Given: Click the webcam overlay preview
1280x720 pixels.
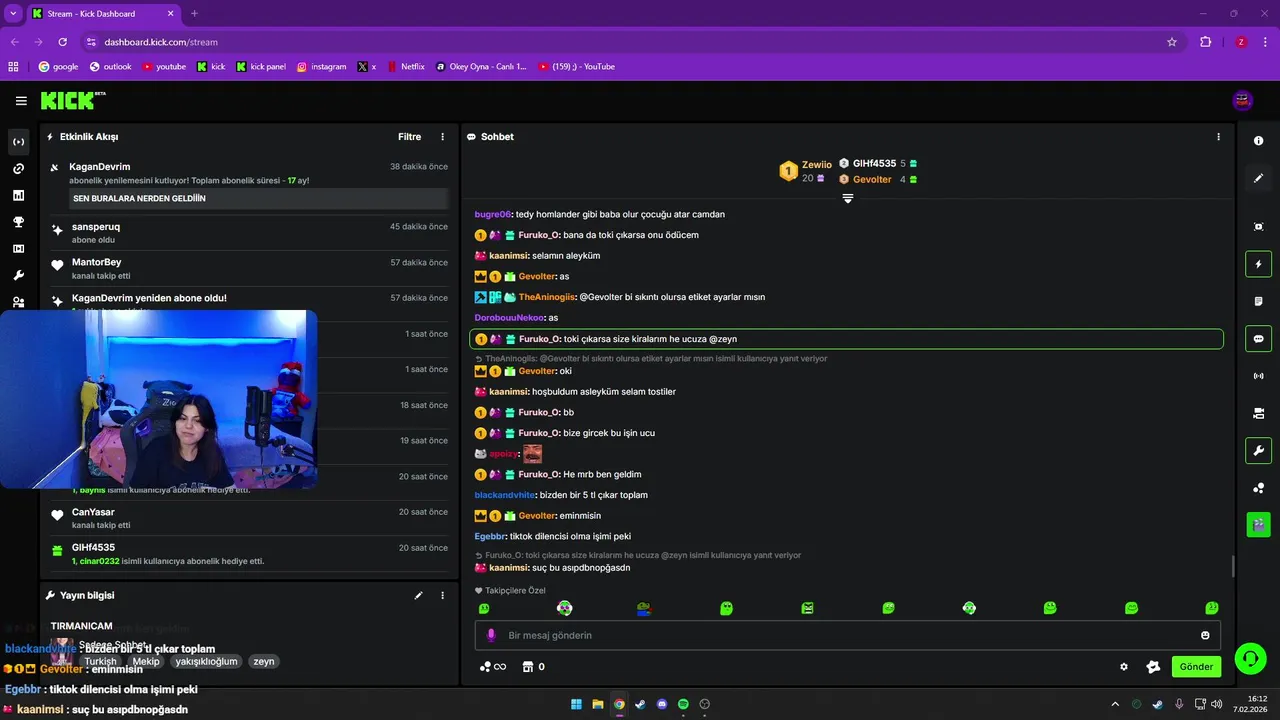Looking at the screenshot, I should (x=158, y=399).
